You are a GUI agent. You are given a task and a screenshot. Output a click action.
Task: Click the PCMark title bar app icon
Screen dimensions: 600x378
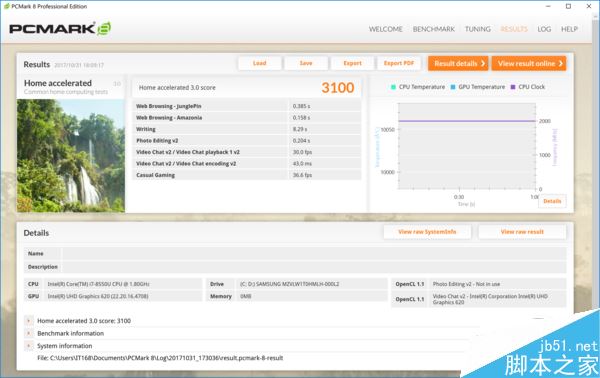[7, 6]
